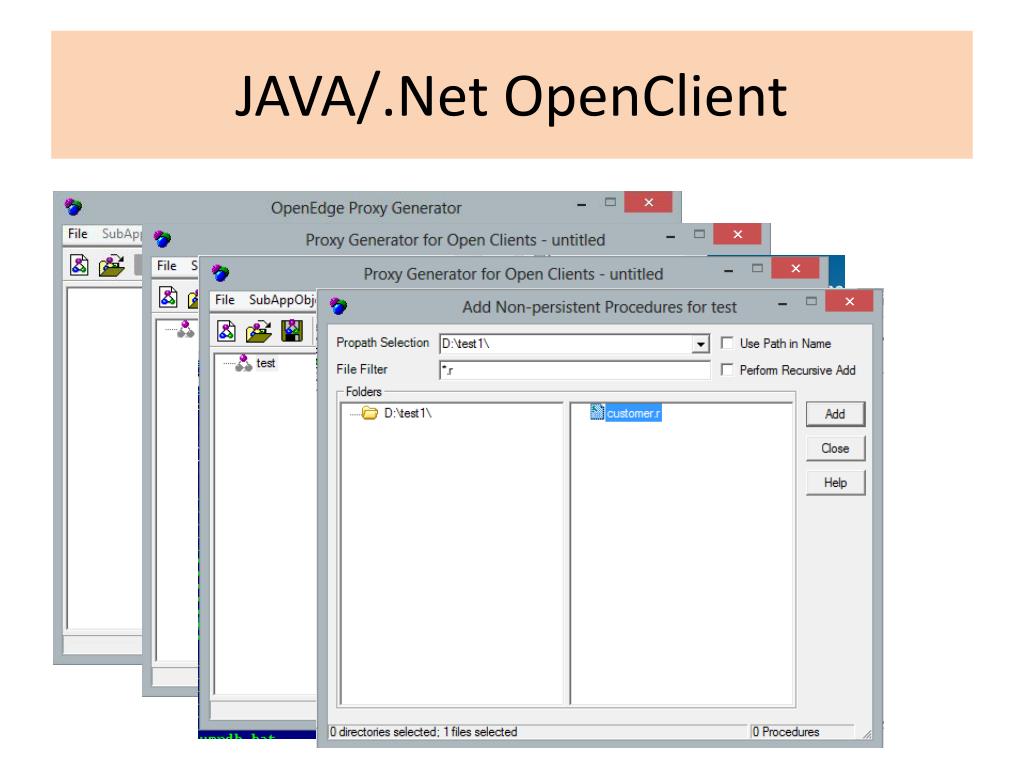Viewport: 1024px width, 768px height.
Task: Click the Help button
Action: pyautogui.click(x=835, y=483)
